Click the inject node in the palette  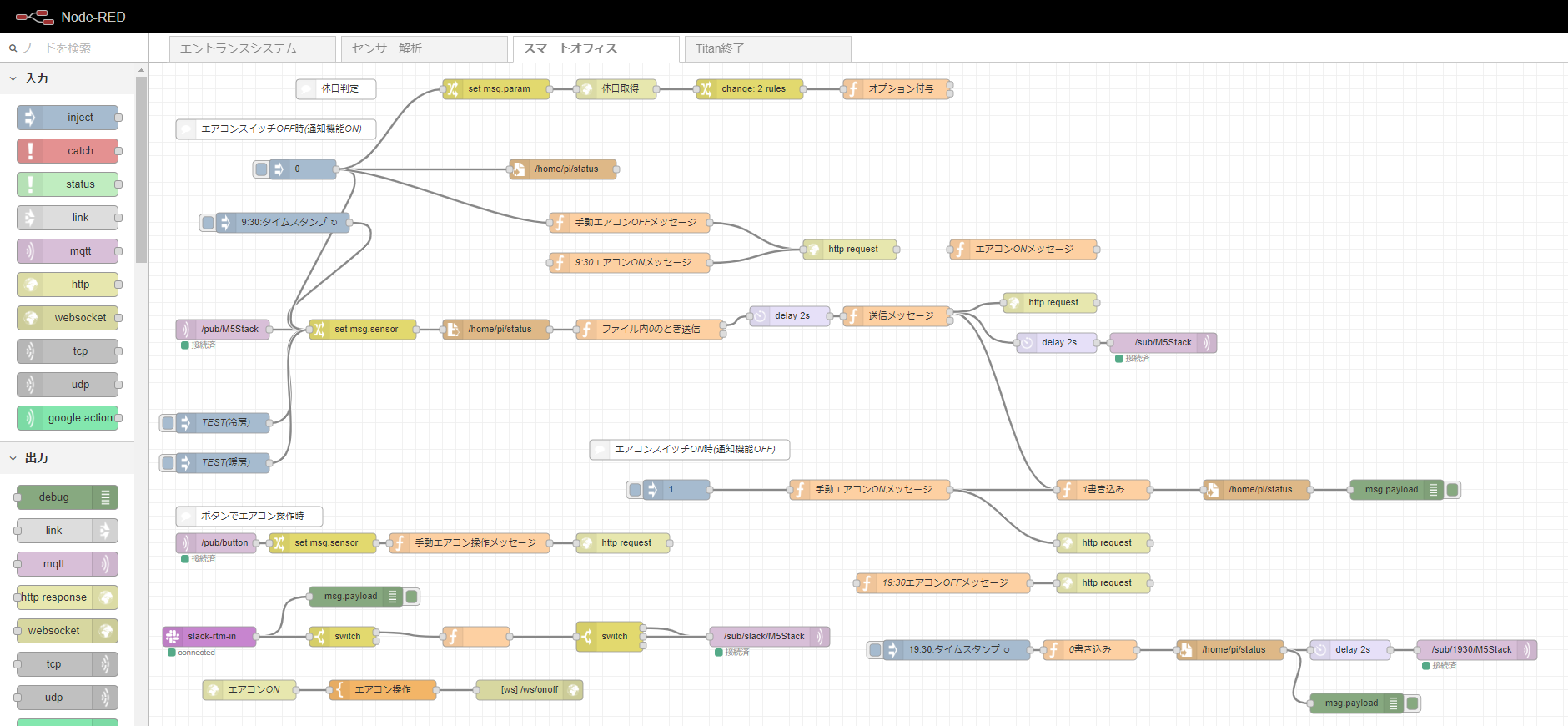click(x=68, y=118)
